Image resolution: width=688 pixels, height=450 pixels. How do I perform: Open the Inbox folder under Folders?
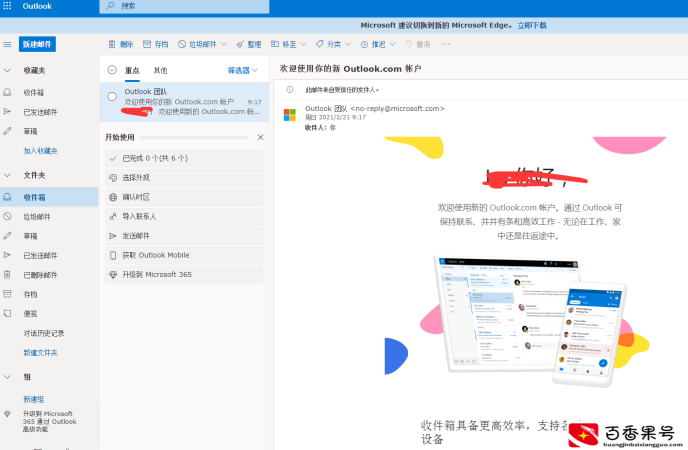coord(49,197)
